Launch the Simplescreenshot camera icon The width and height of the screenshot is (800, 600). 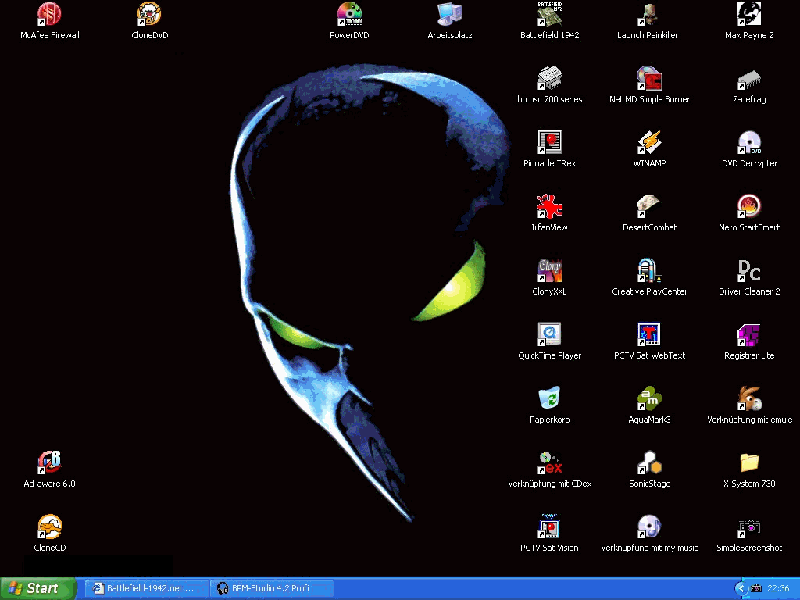(x=749, y=527)
